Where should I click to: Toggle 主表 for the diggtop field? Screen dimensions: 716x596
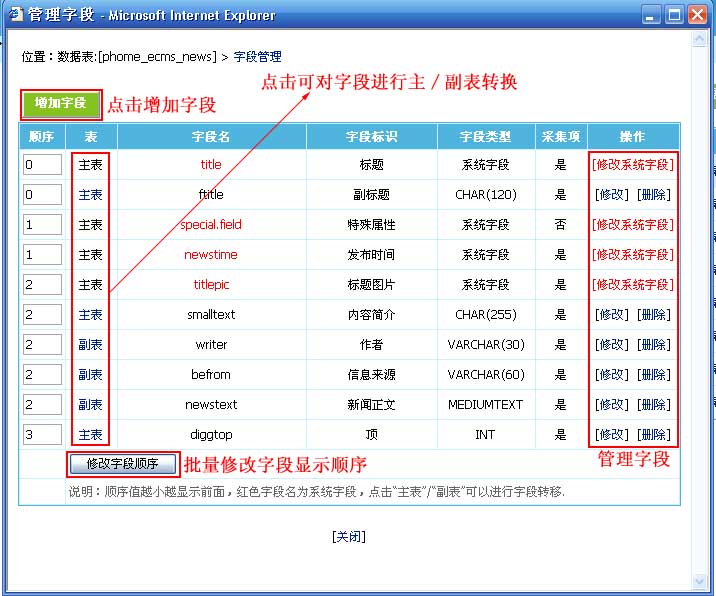tap(91, 435)
